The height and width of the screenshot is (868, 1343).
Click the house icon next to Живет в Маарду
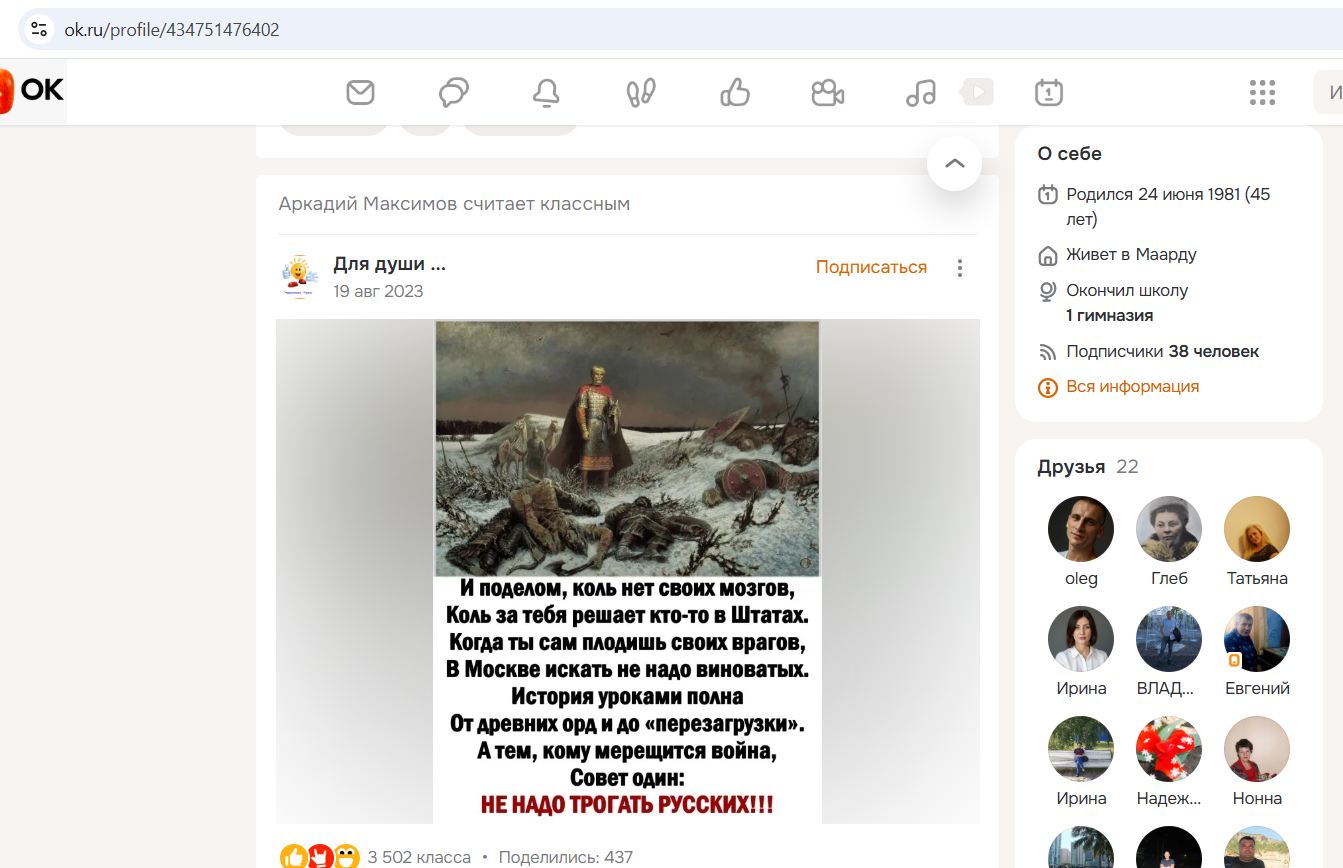pos(1047,256)
